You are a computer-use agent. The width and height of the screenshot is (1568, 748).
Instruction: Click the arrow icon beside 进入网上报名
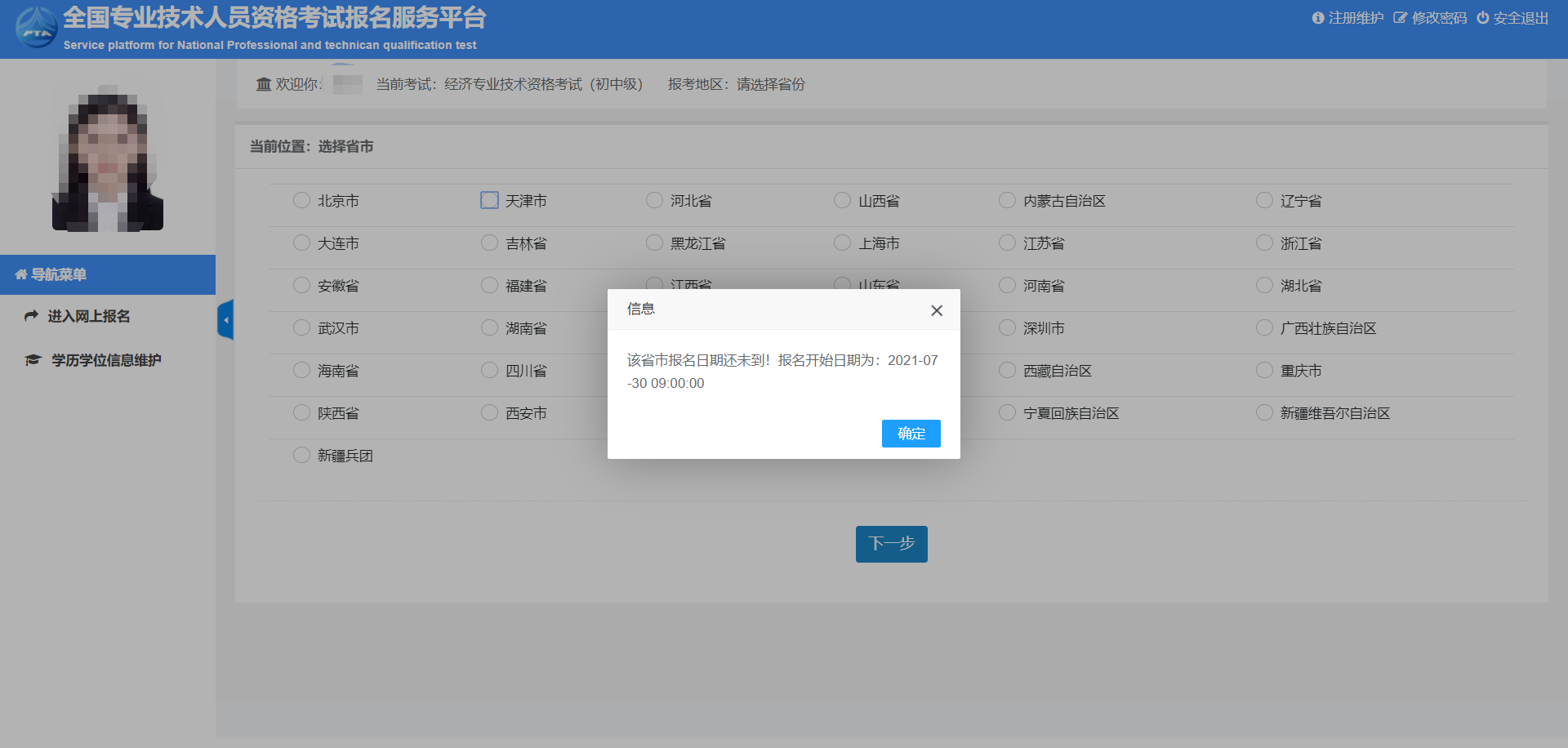coord(31,316)
